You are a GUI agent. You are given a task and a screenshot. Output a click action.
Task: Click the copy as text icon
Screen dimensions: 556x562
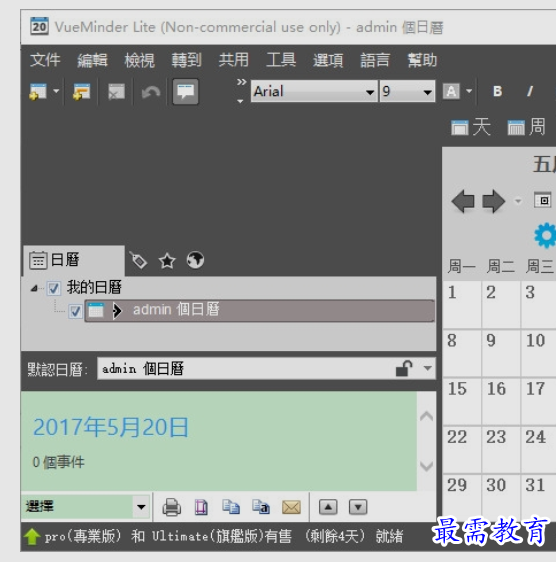click(261, 507)
